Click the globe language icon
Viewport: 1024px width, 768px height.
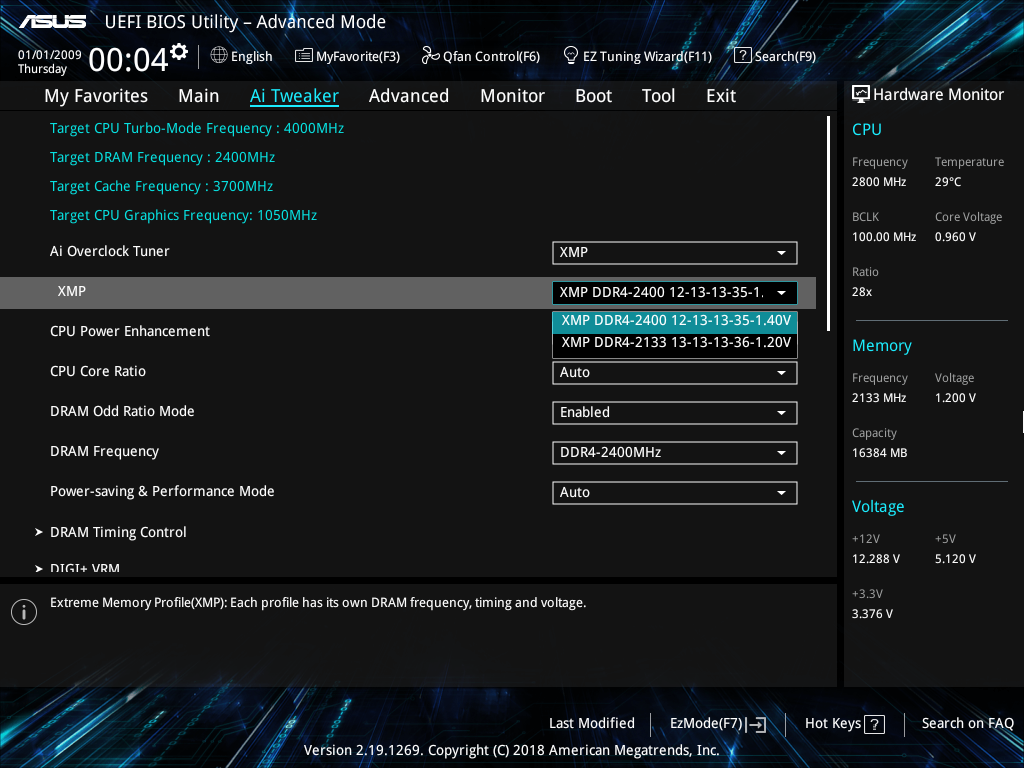click(219, 56)
